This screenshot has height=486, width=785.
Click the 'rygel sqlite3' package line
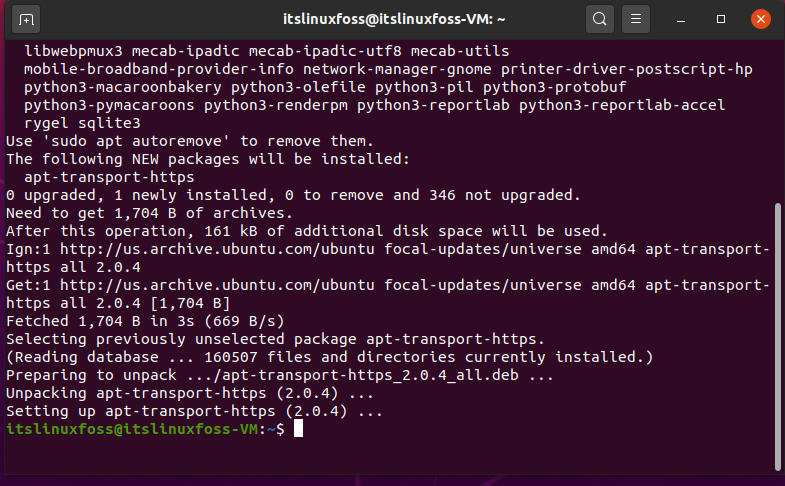point(82,123)
